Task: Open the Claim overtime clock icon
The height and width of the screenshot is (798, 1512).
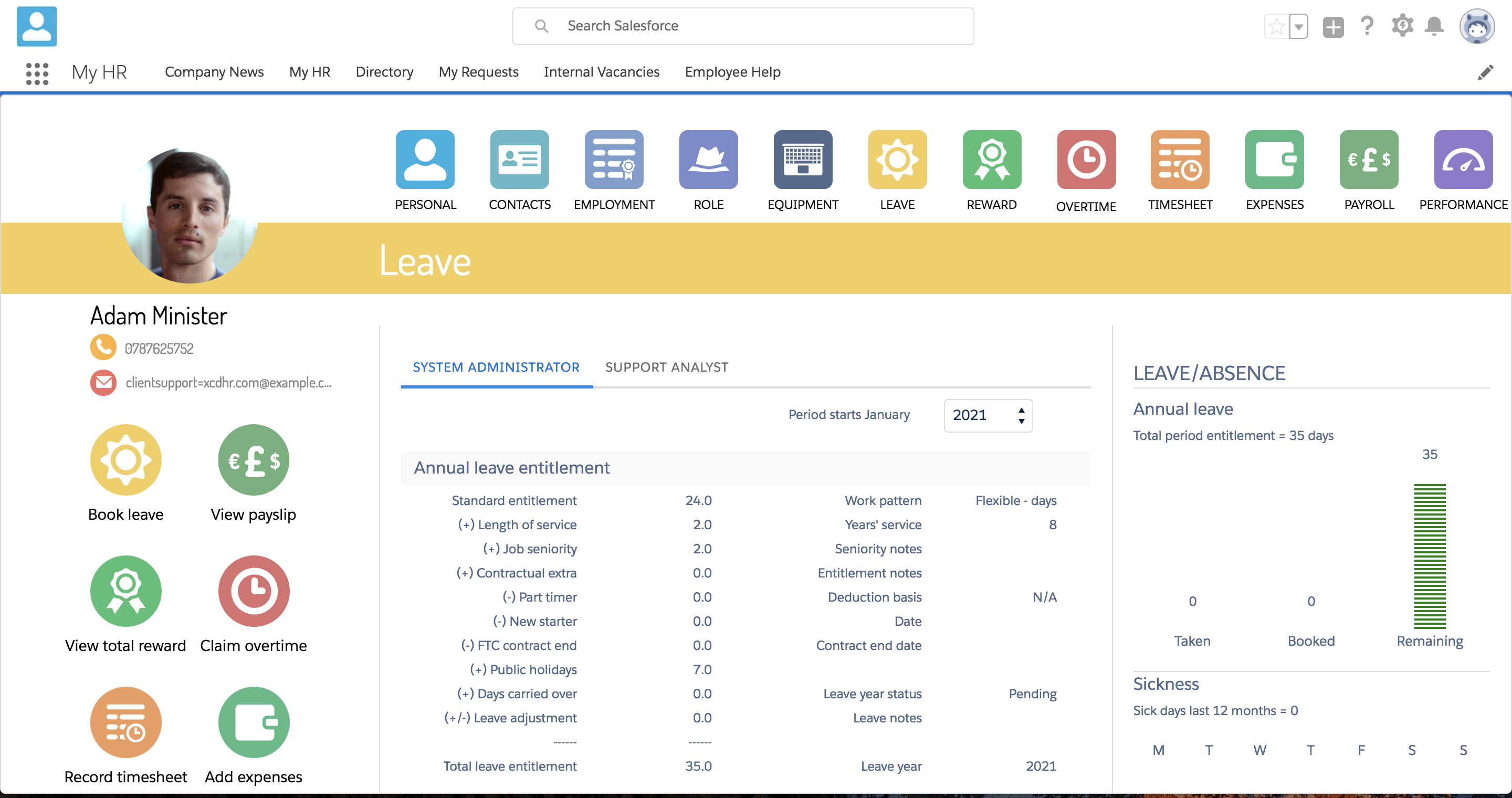Action: [x=253, y=591]
